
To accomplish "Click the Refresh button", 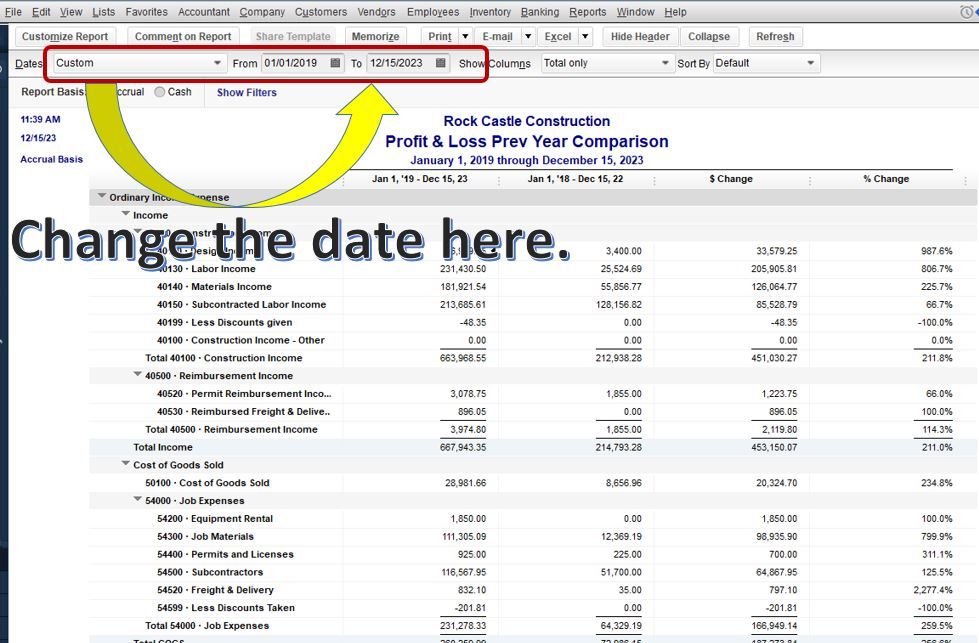I will tap(775, 37).
